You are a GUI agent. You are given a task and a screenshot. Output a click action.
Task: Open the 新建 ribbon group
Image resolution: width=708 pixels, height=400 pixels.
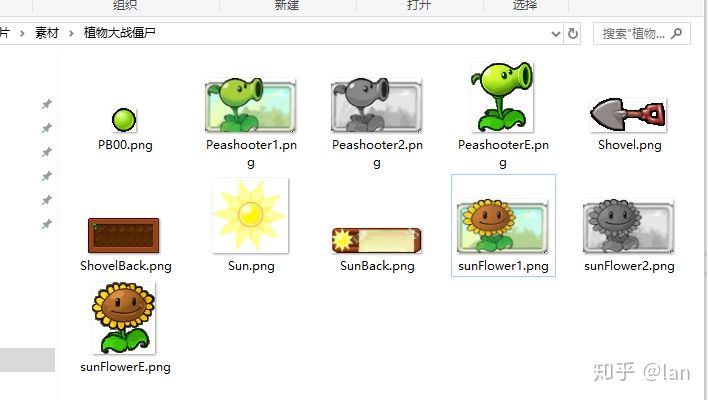pyautogui.click(x=287, y=5)
